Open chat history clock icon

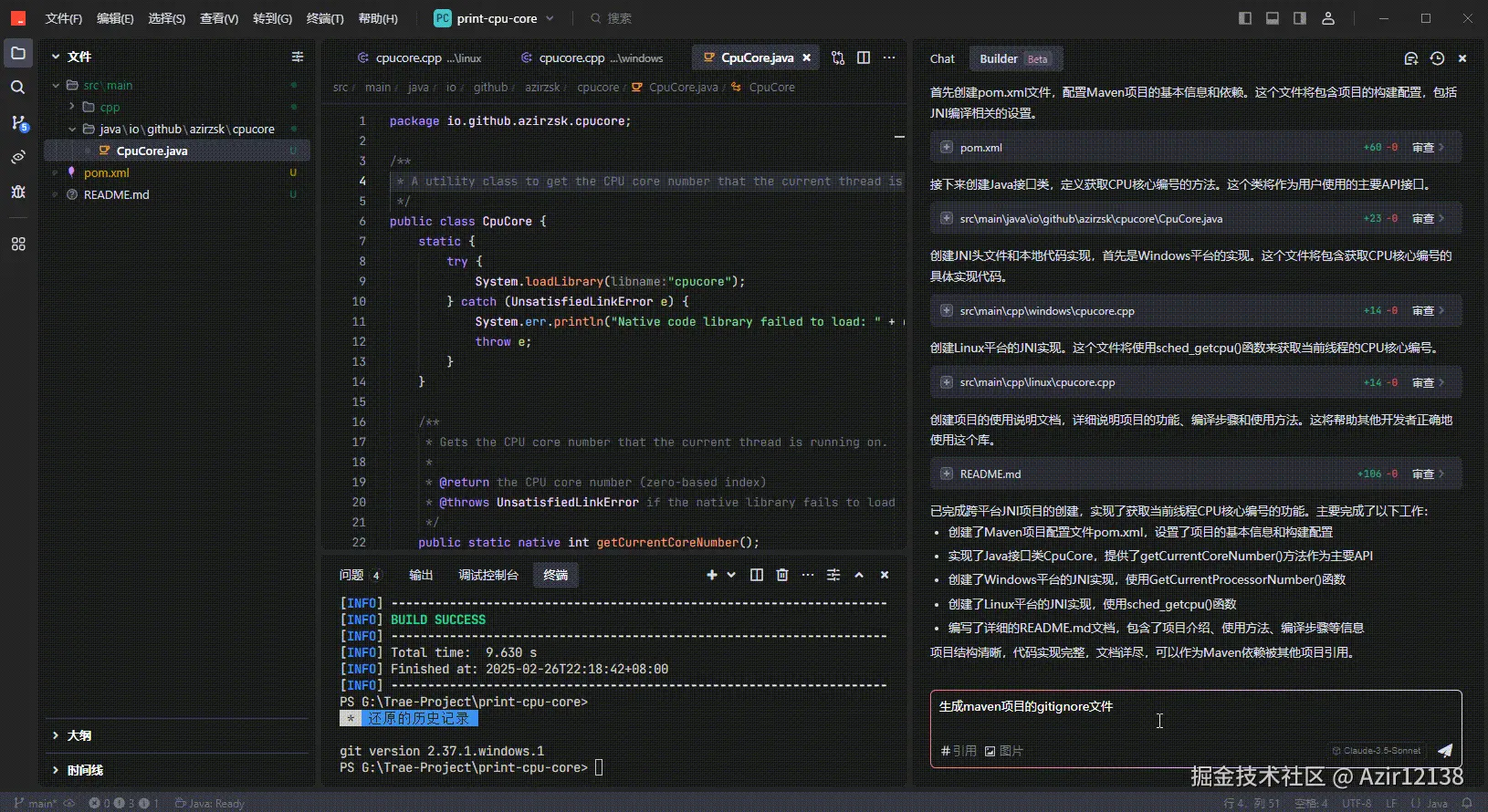1437,58
